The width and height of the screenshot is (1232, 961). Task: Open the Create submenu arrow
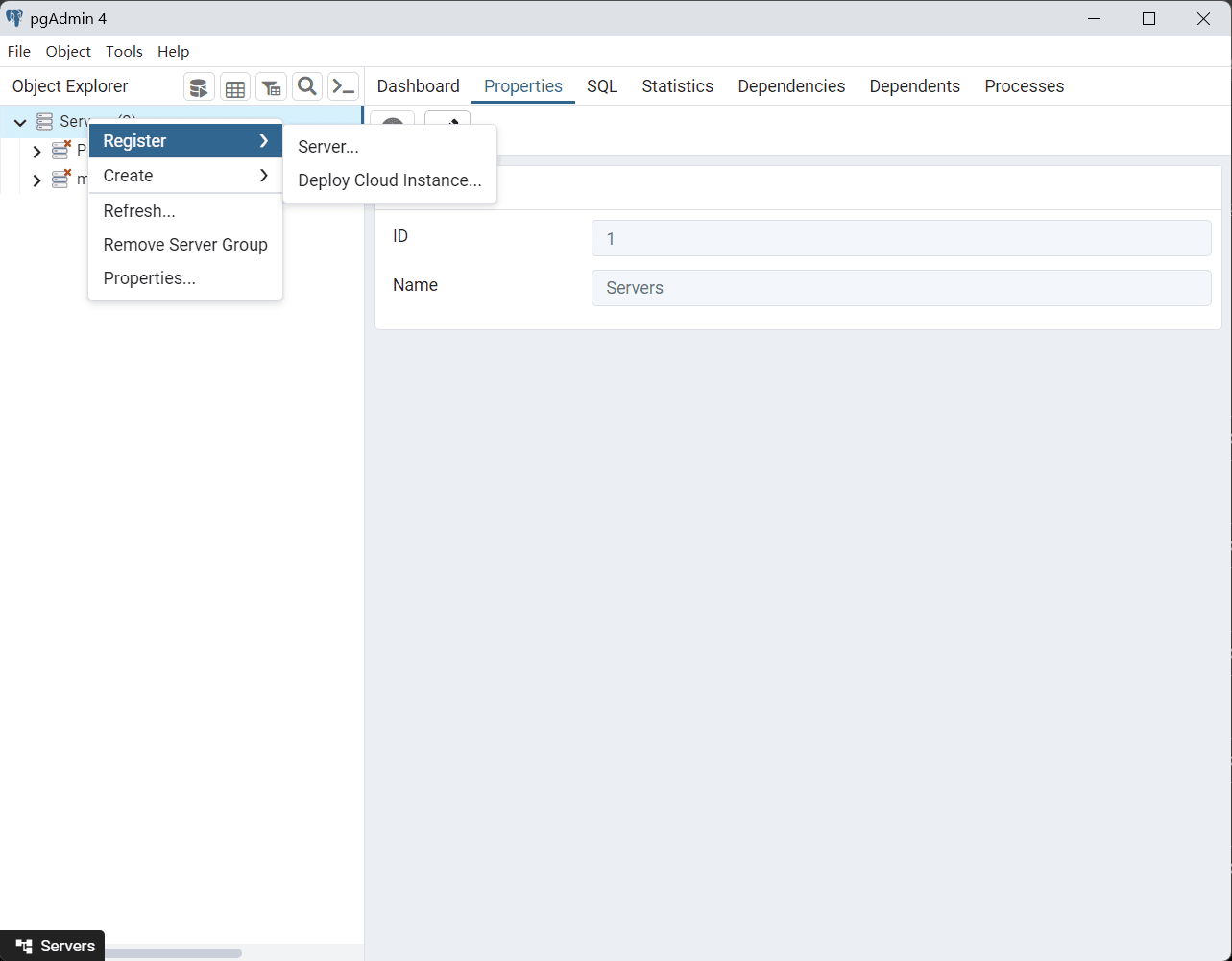(263, 176)
